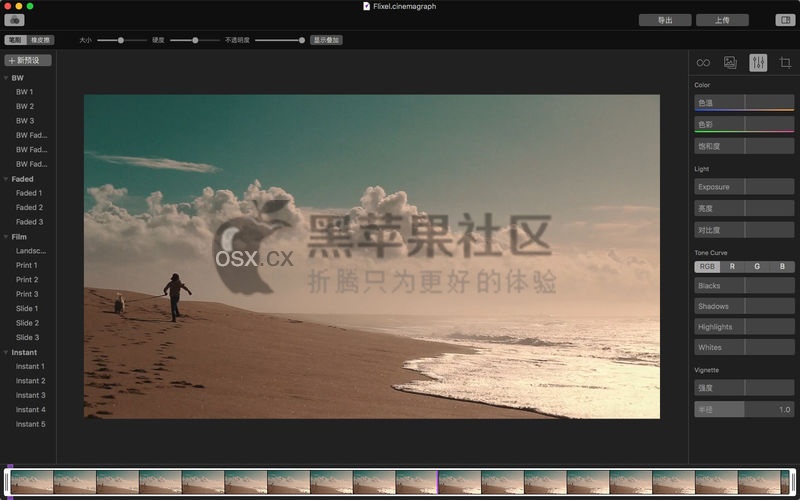Add a preset with 新预设 button
800x500 pixels.
point(28,60)
